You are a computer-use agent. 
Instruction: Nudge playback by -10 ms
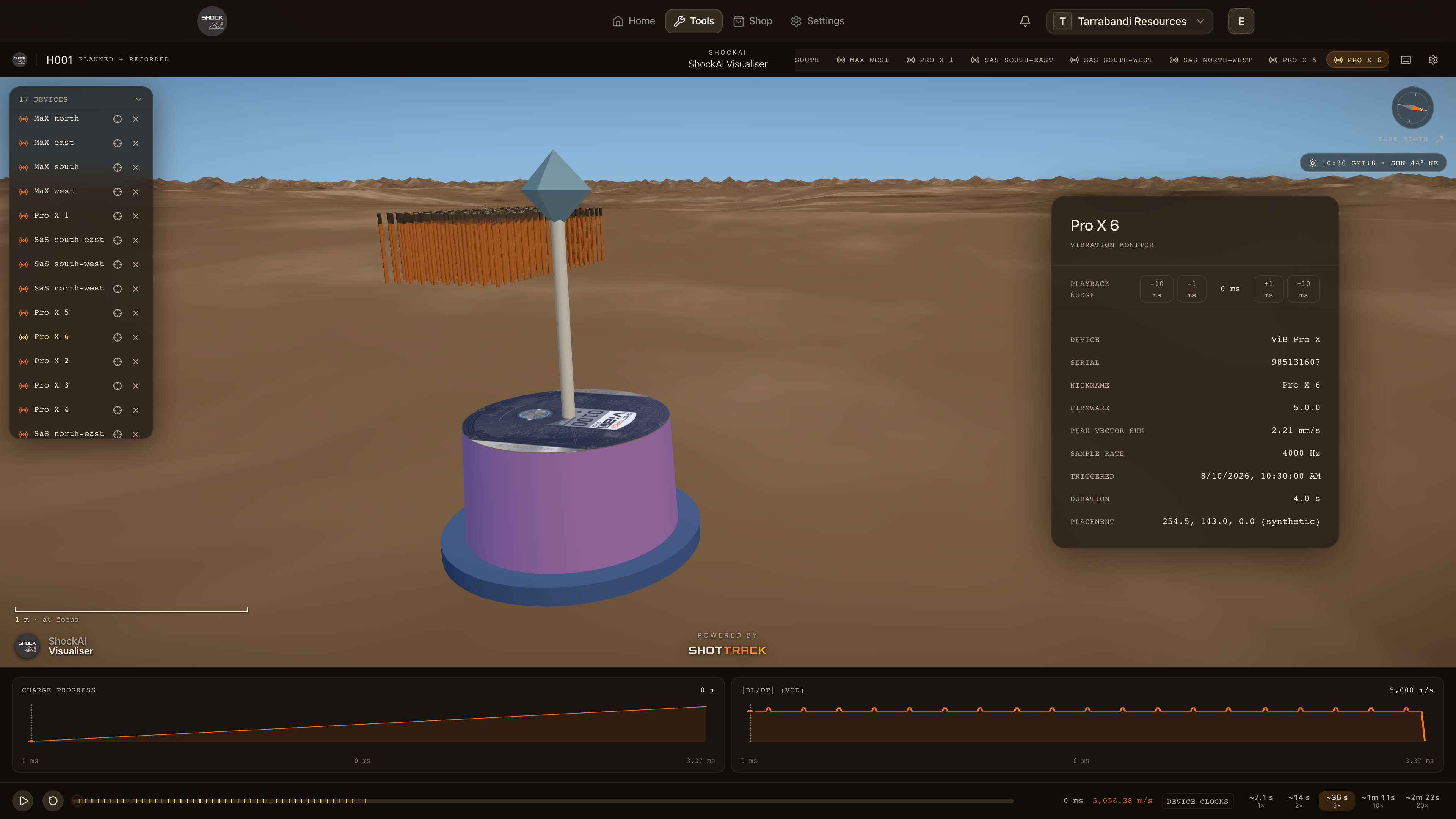point(1156,289)
